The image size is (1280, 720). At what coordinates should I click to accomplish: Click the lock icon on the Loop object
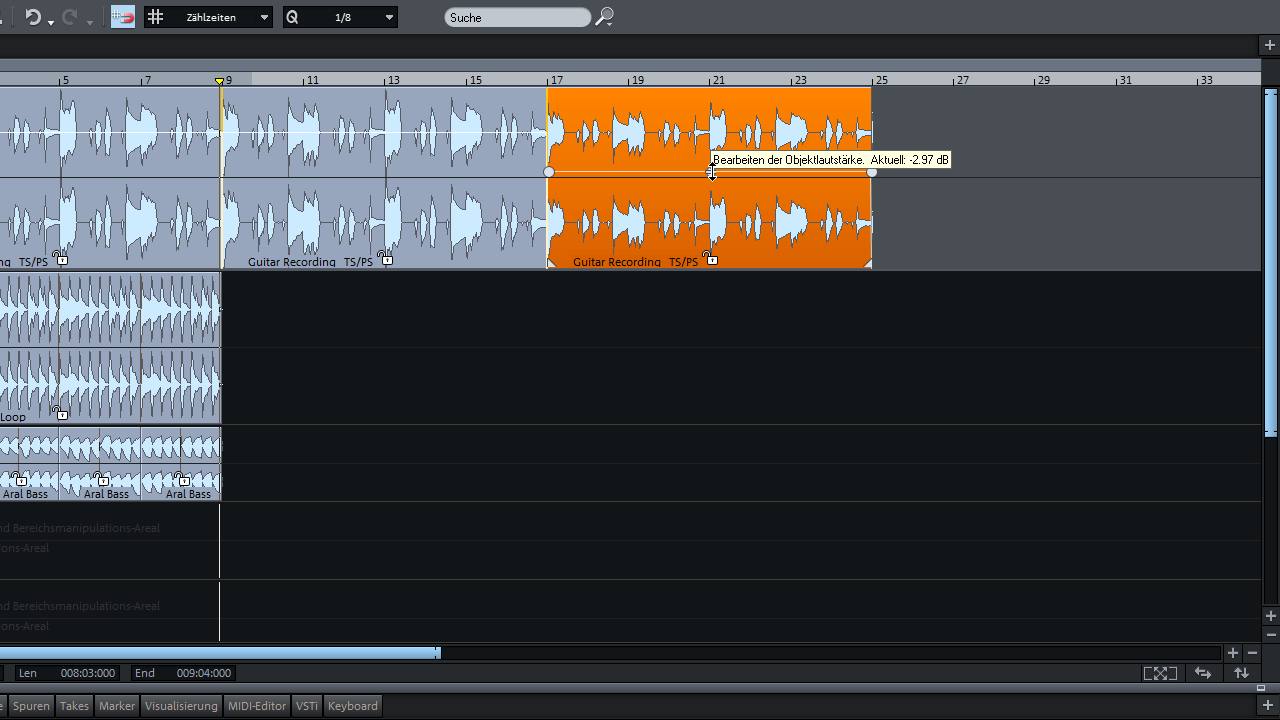(61, 413)
